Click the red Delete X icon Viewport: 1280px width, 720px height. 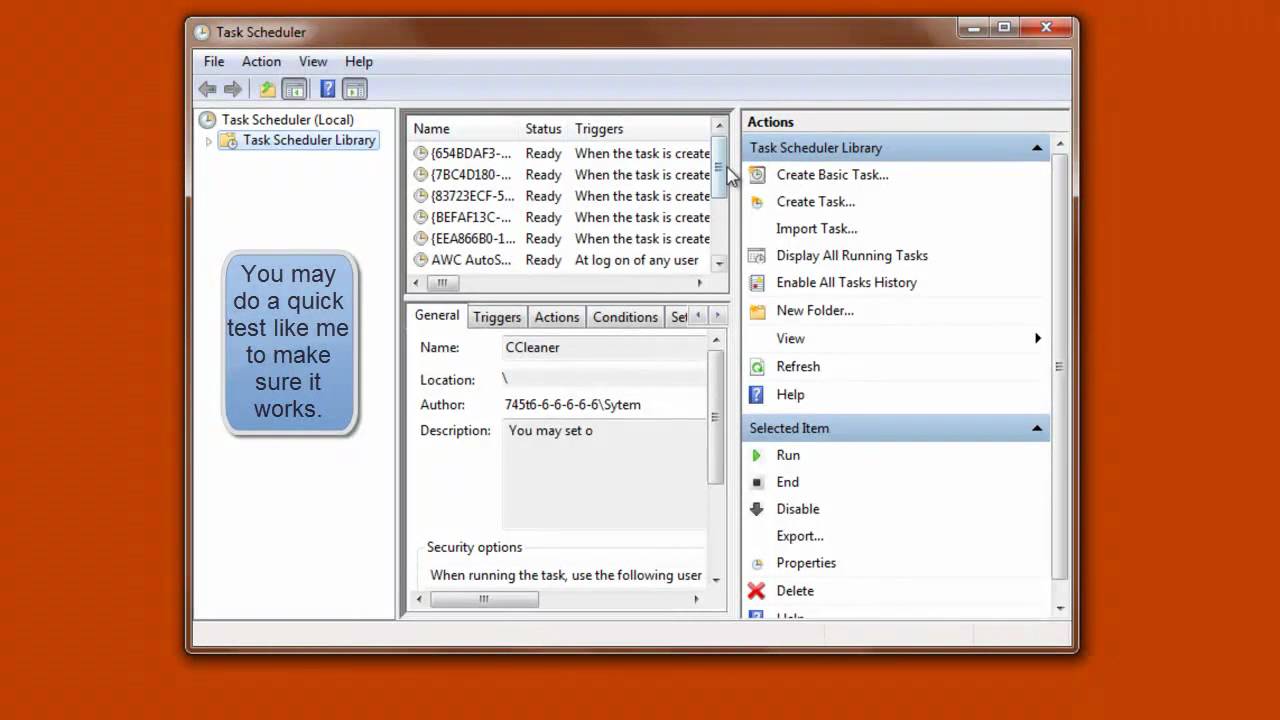click(757, 591)
